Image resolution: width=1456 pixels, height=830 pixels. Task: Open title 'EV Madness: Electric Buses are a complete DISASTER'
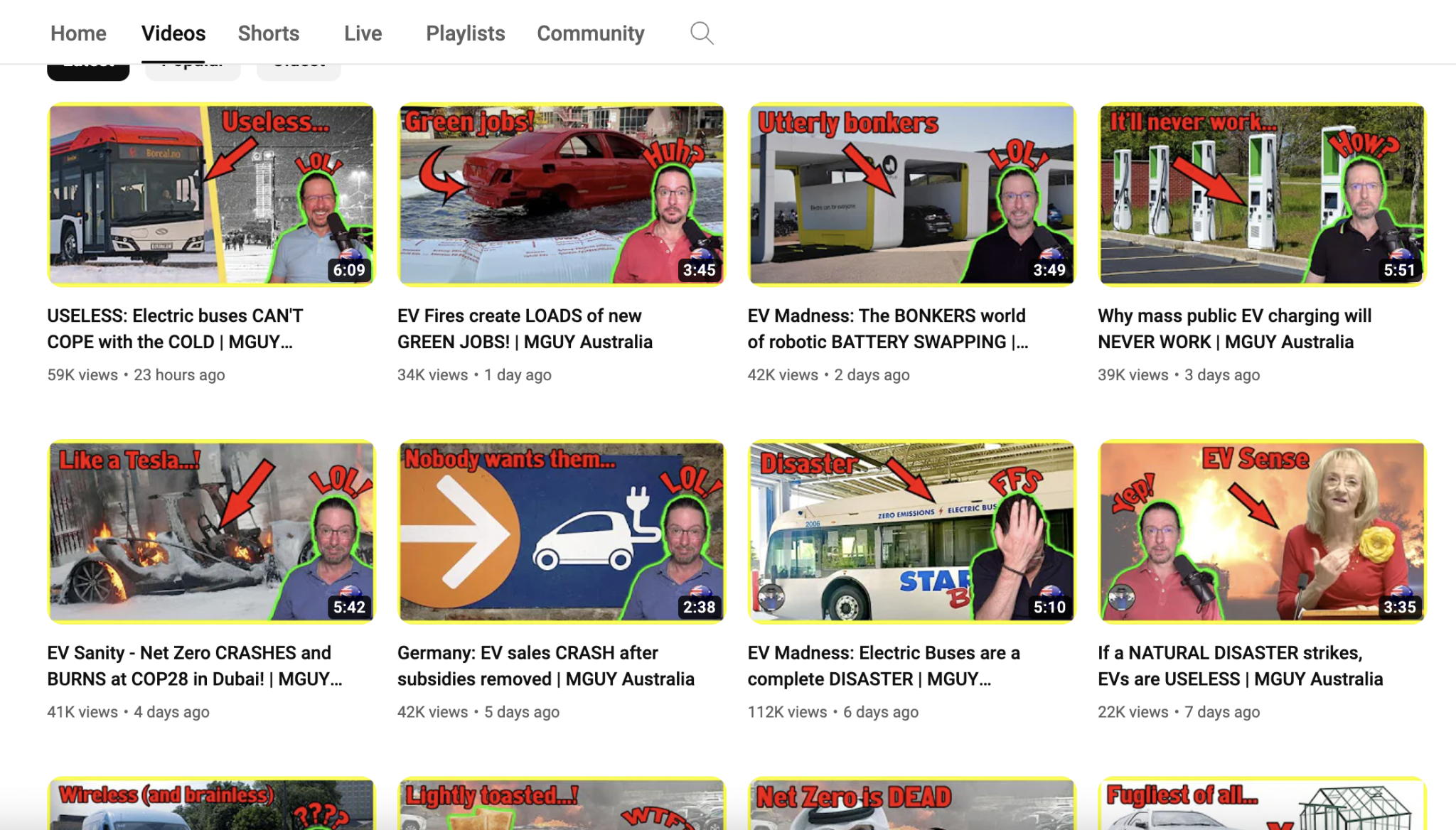(x=884, y=665)
